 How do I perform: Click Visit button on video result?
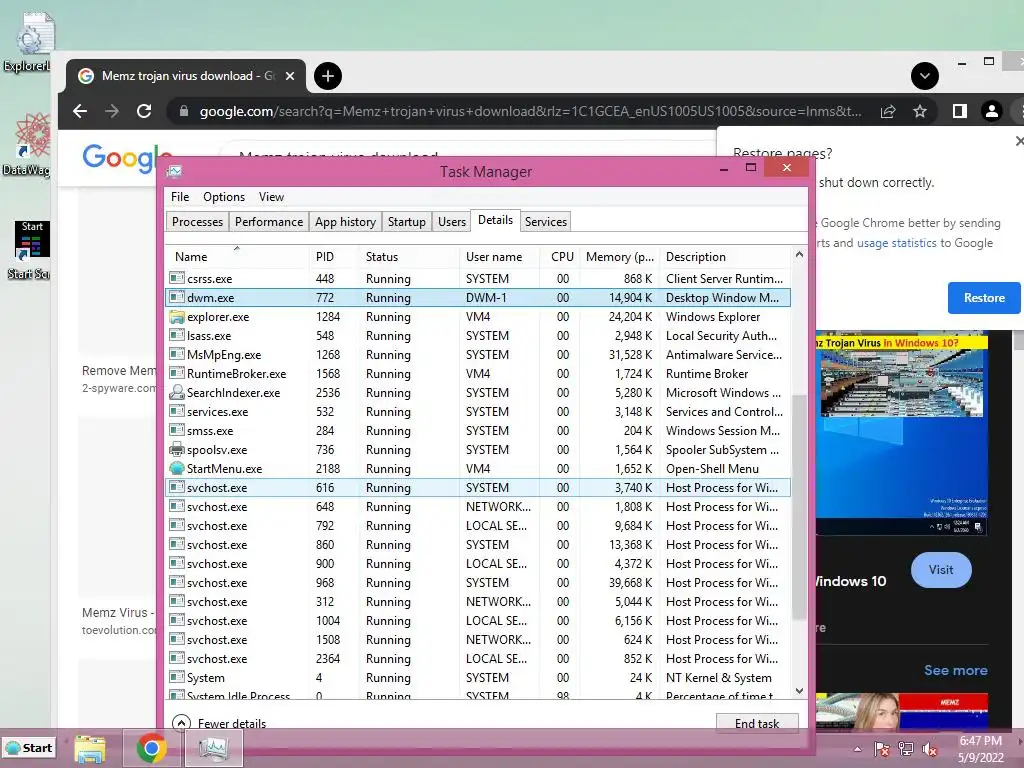pyautogui.click(x=940, y=569)
